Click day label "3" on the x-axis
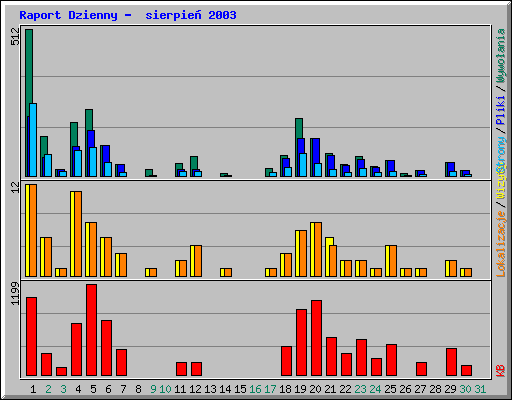The height and width of the screenshot is (400, 512). tap(63, 389)
